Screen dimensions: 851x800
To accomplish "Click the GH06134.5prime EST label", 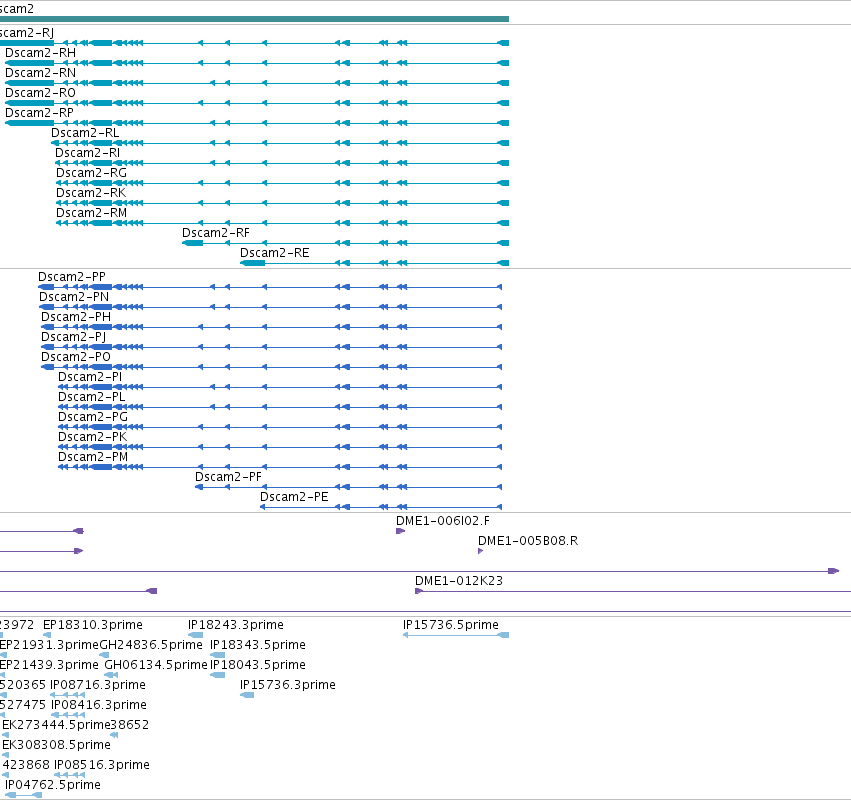I will (x=156, y=665).
